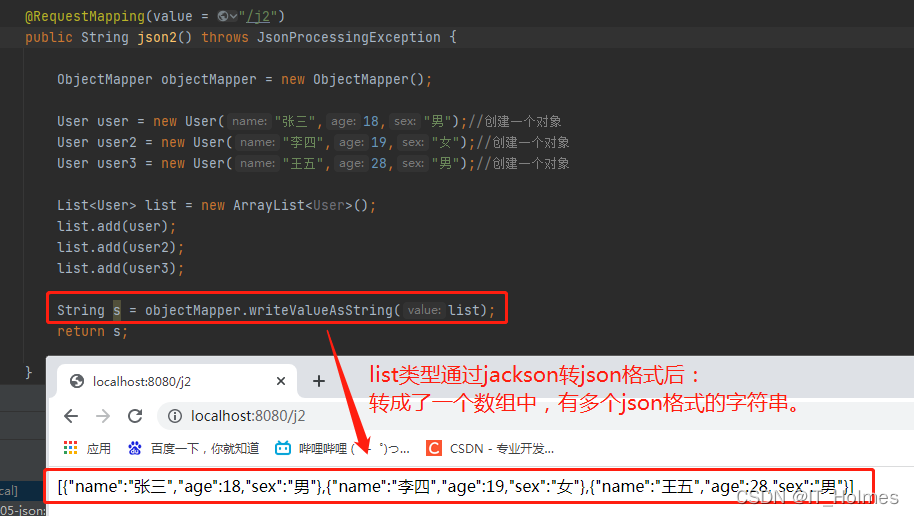The width and height of the screenshot is (914, 516).
Task: View site information icon in address bar
Action: (x=174, y=416)
